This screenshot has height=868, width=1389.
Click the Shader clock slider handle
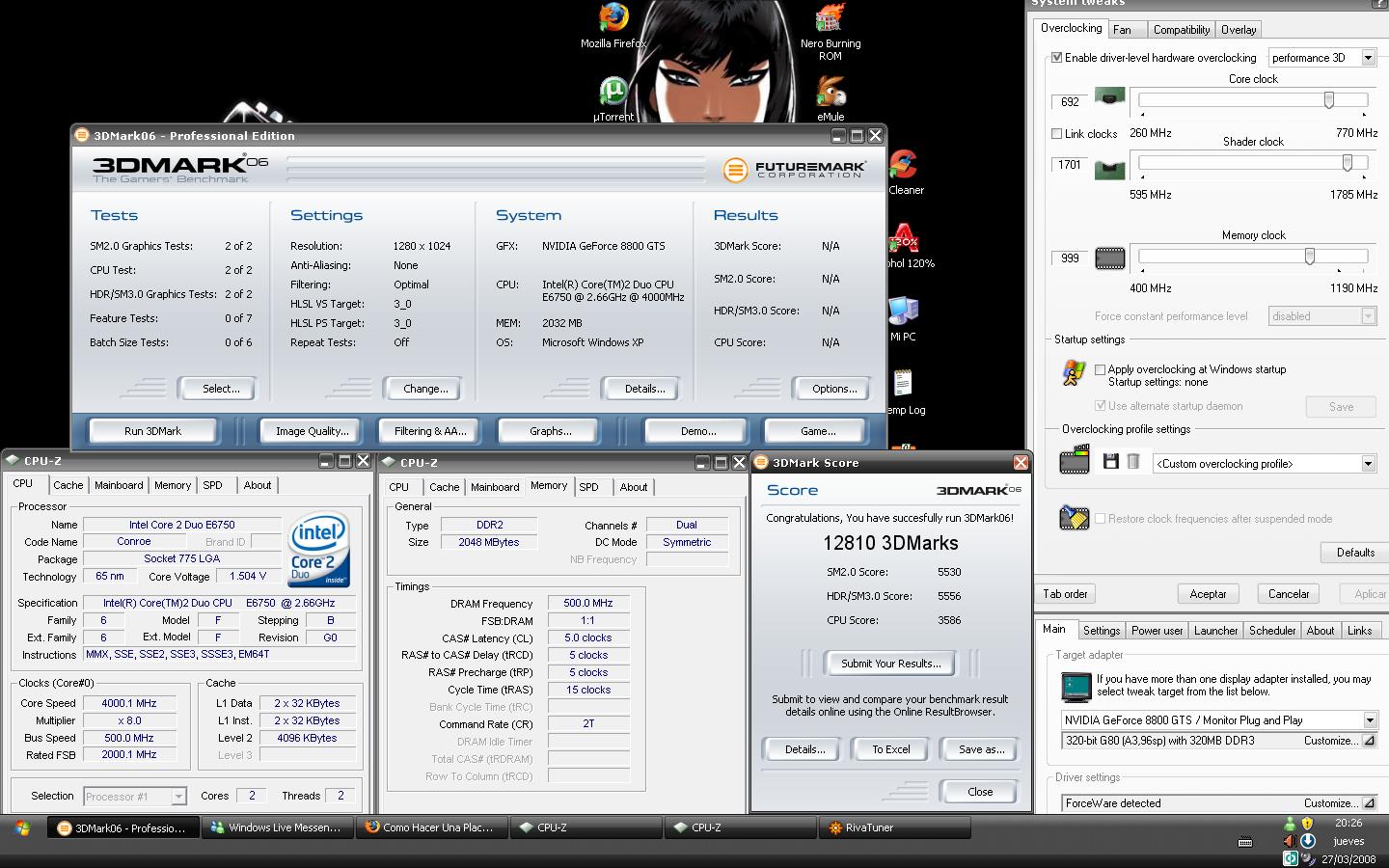[1348, 163]
